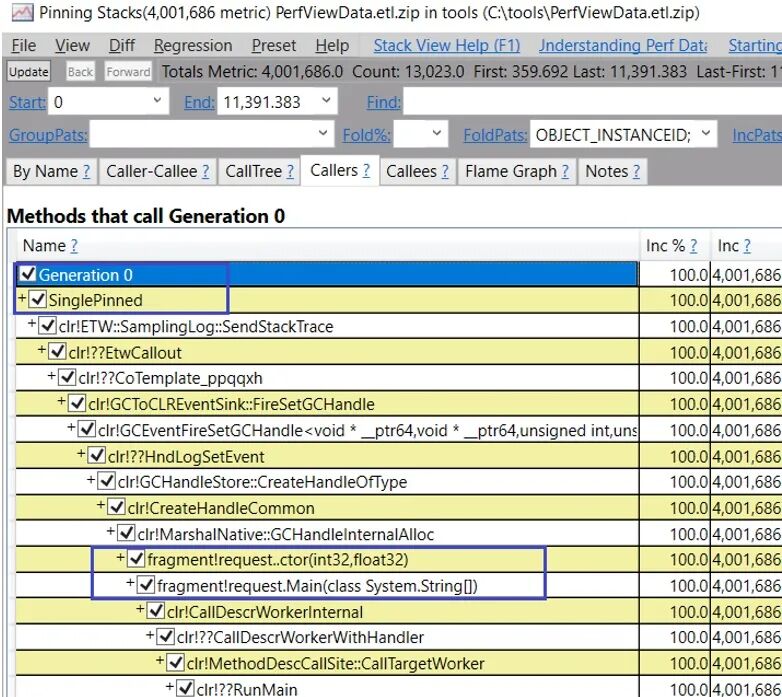Click the Callees tab help question mark

[x=445, y=172]
